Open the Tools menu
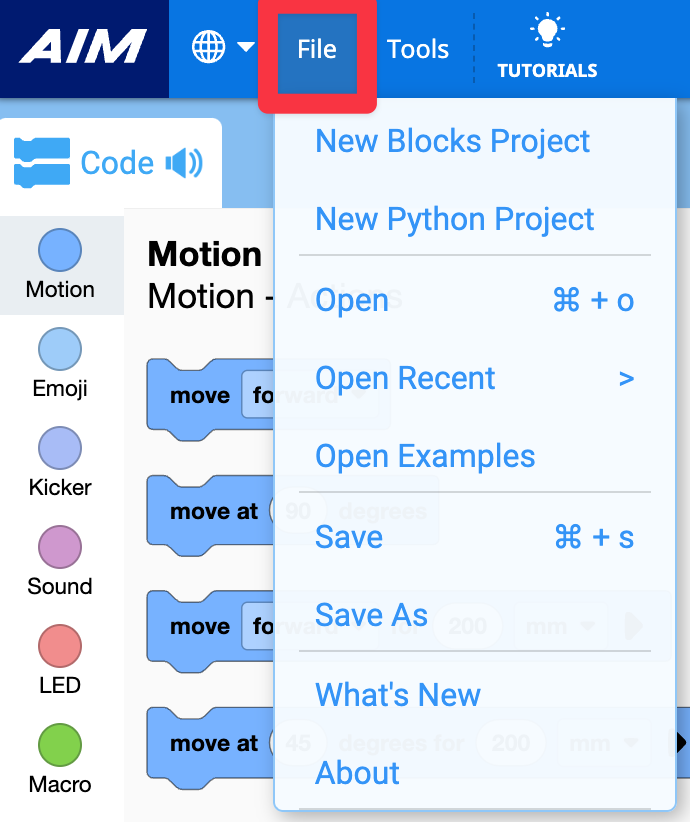Image resolution: width=690 pixels, height=822 pixels. 417,47
